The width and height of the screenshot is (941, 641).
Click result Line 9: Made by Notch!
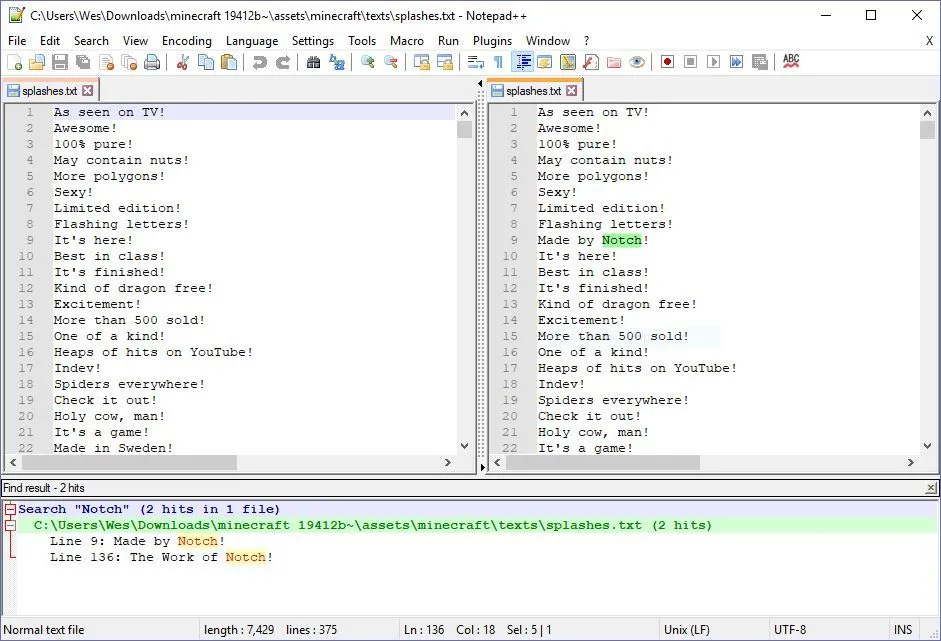(137, 541)
